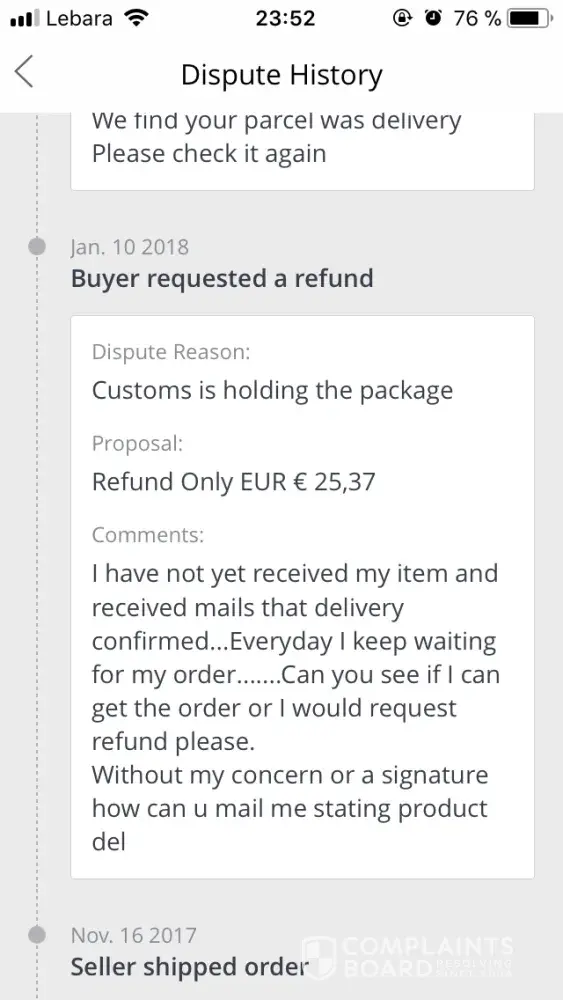Tap the cellular signal bars icon
563x1000 pixels.
(25, 19)
